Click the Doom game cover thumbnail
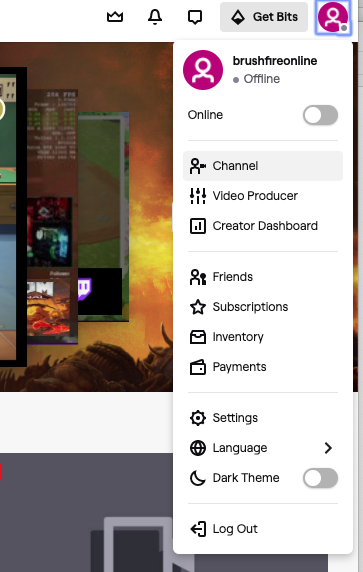363x572 pixels. [x=49, y=307]
